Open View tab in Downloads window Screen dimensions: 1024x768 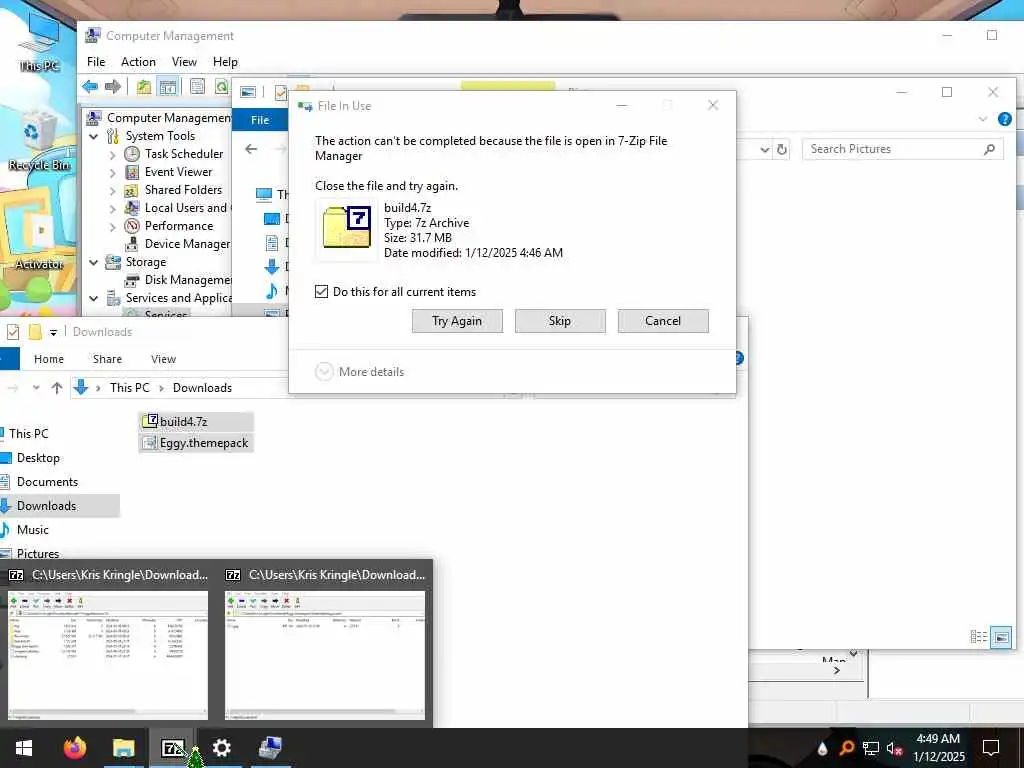click(163, 359)
